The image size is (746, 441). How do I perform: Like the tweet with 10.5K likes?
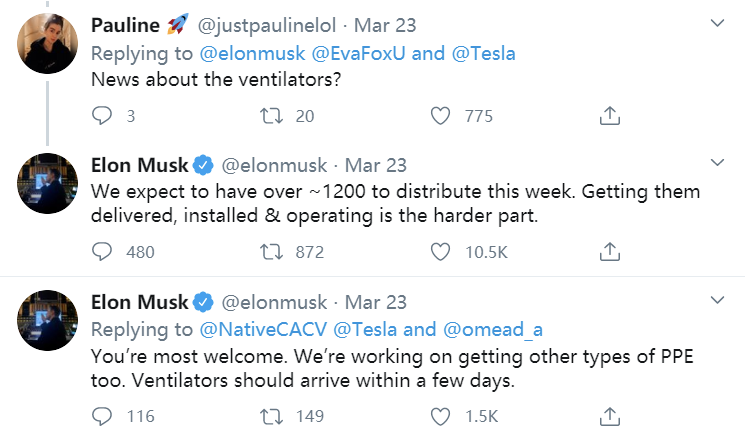(x=440, y=251)
